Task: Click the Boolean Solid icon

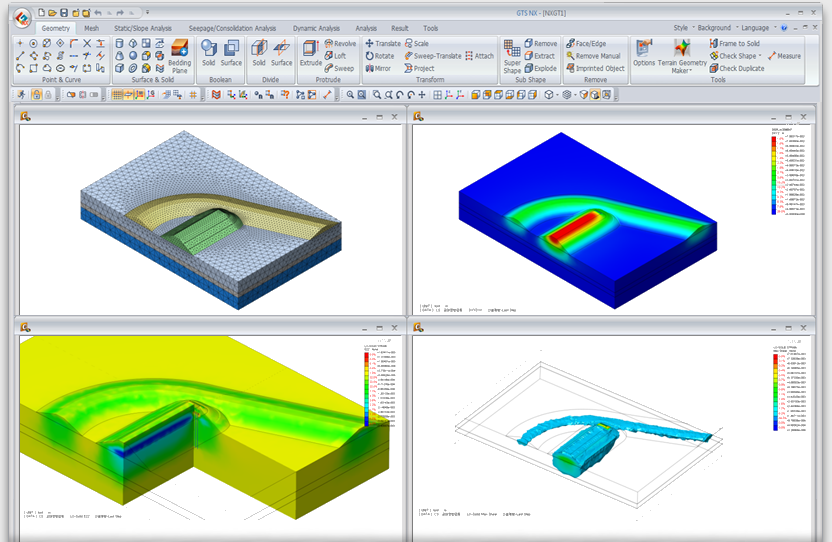Action: pos(209,54)
